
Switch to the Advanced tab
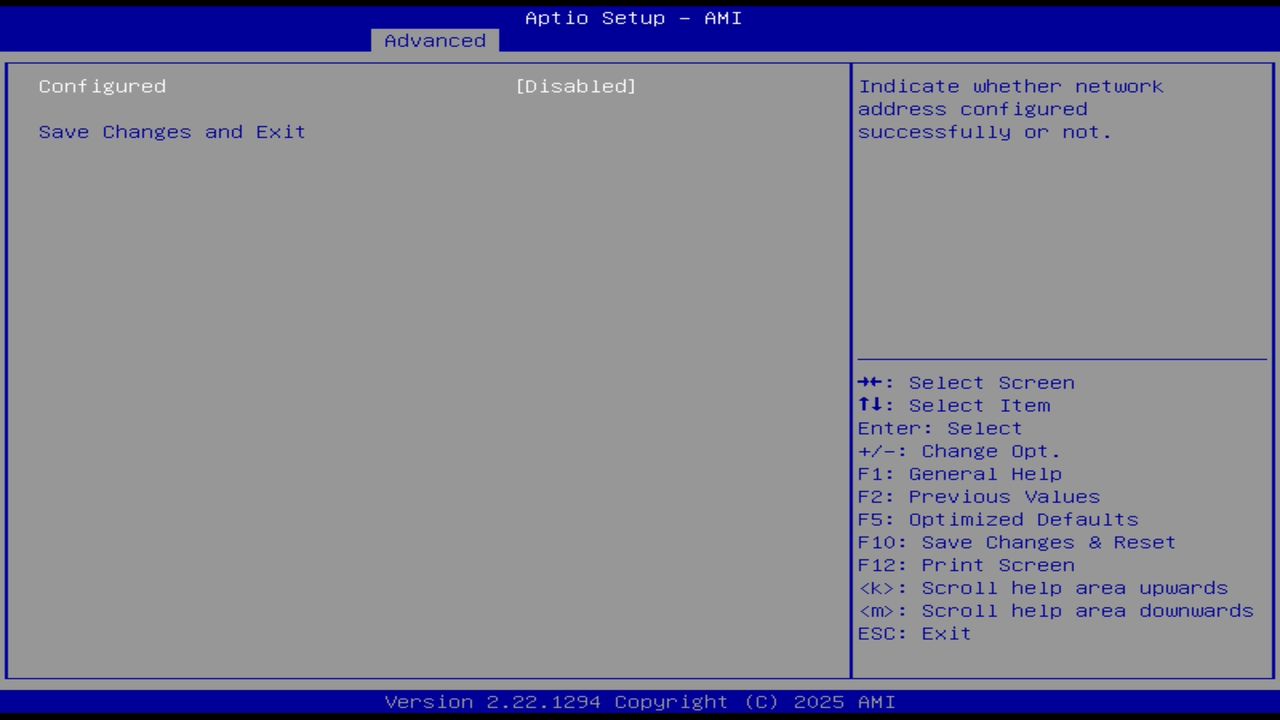coord(434,40)
